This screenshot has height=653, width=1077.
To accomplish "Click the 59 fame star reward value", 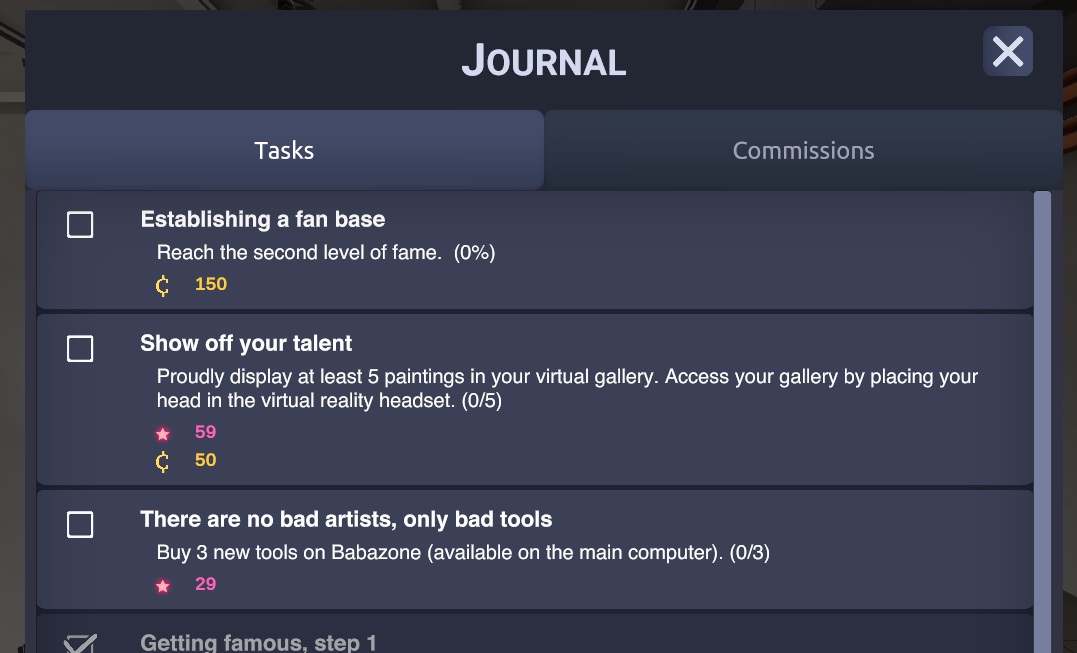I will click(205, 432).
